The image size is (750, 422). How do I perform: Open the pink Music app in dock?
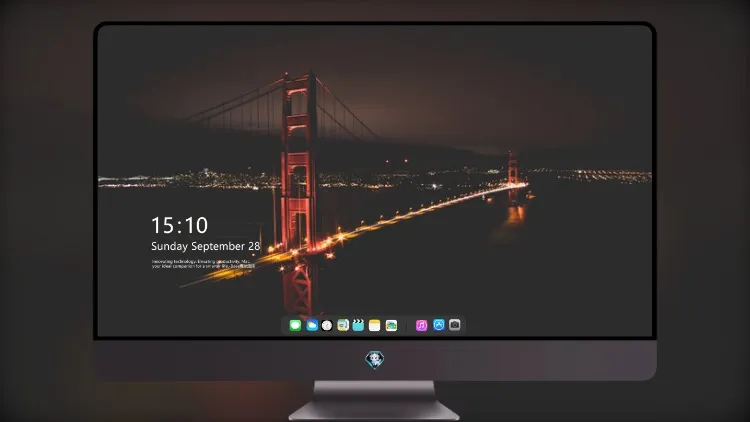coord(421,325)
